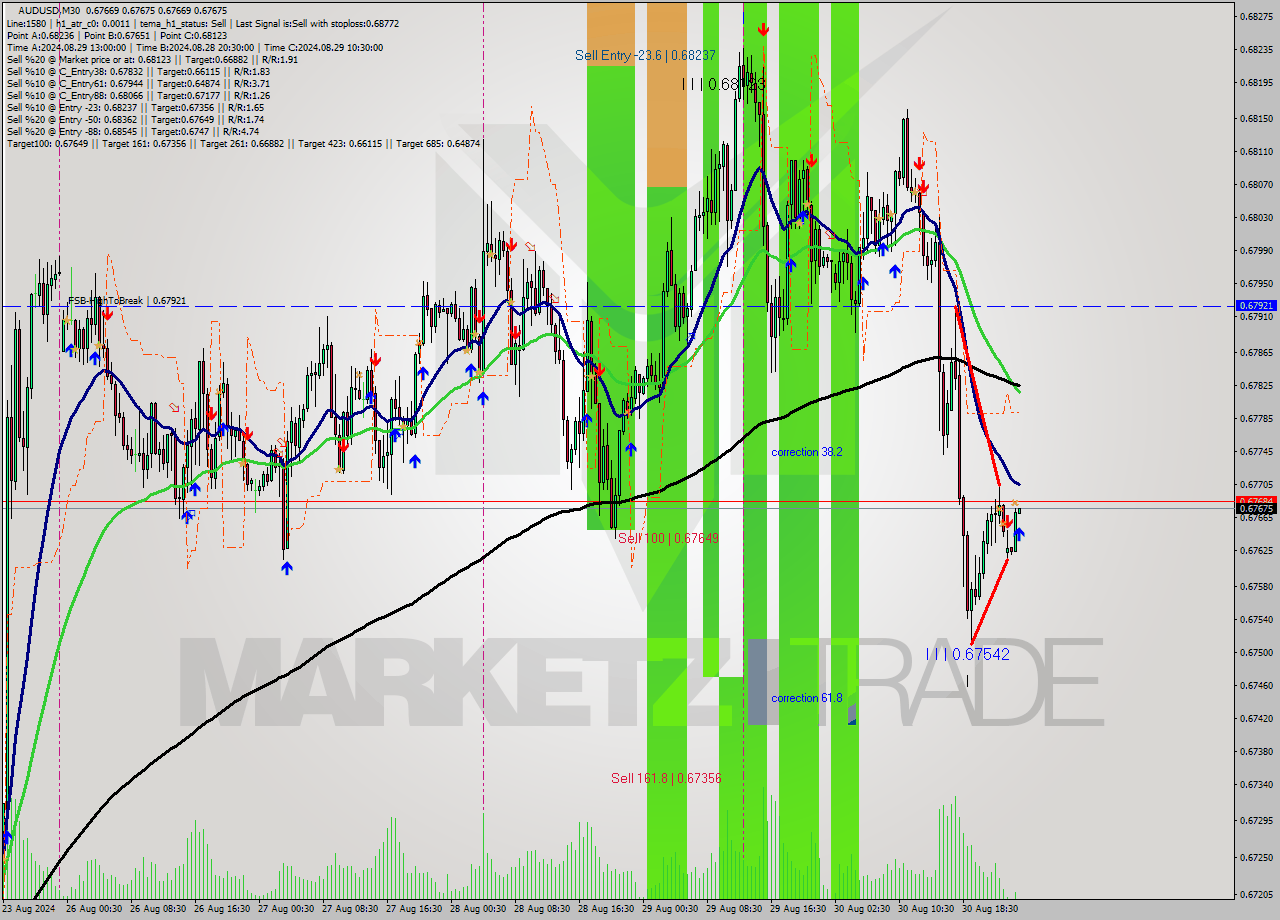The image size is (1280, 920).
Task: Click the 'Sell 100 | 0.67649' label
Action: pyautogui.click(x=668, y=535)
